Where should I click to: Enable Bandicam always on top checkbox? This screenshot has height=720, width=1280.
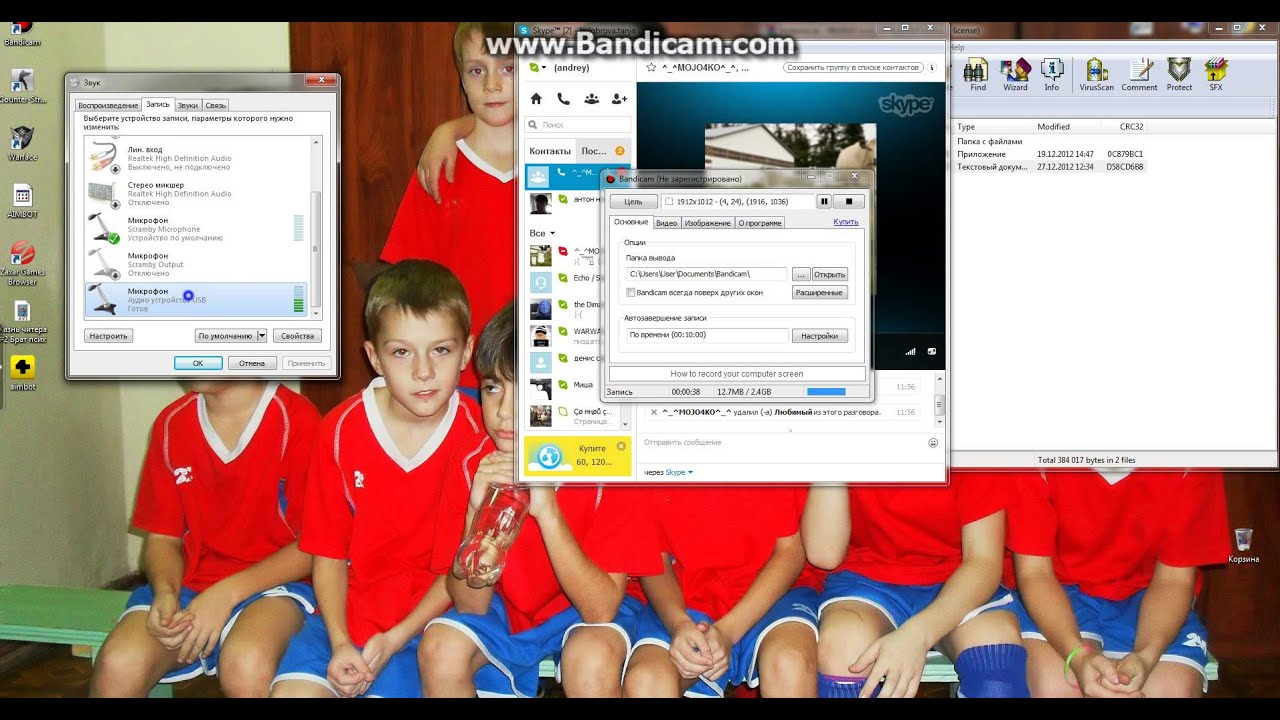[x=631, y=292]
